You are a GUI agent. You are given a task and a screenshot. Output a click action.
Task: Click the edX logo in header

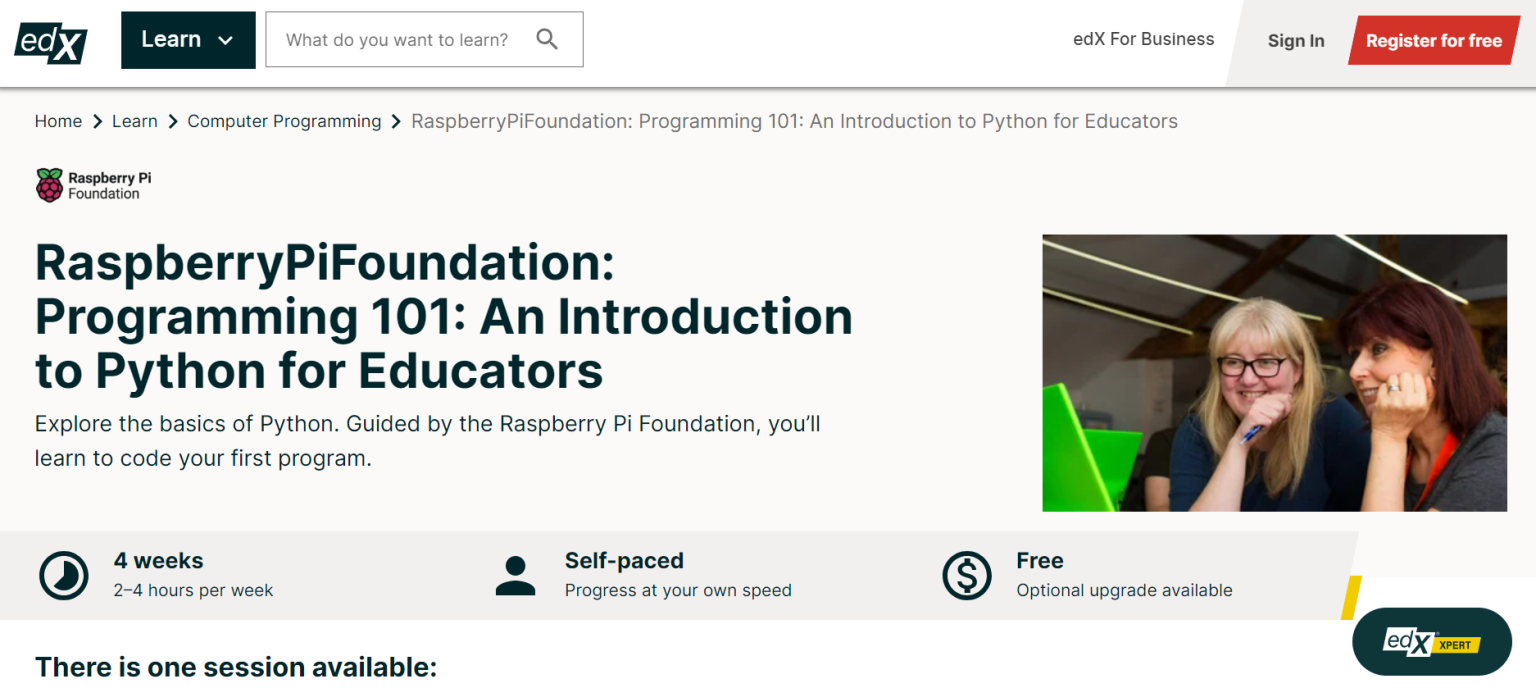click(x=51, y=41)
